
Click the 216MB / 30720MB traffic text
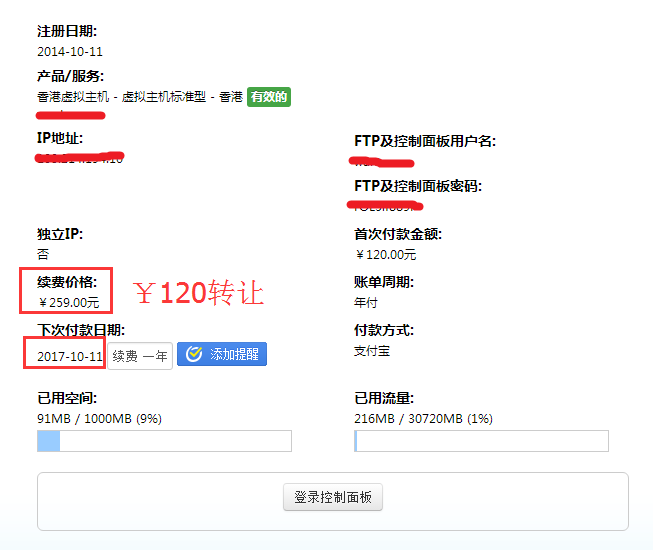pos(423,418)
